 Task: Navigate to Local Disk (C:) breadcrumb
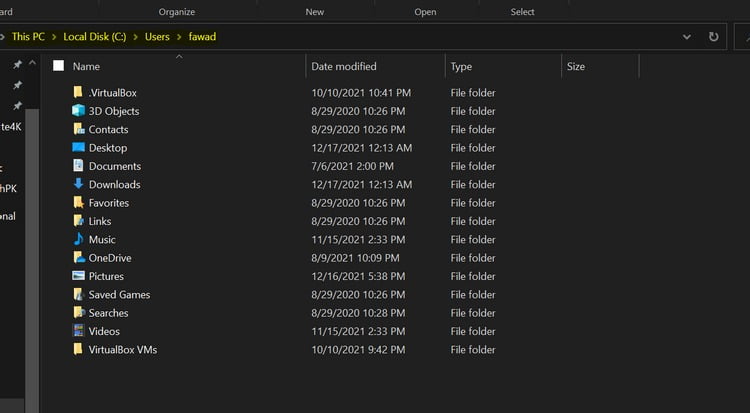tap(95, 36)
